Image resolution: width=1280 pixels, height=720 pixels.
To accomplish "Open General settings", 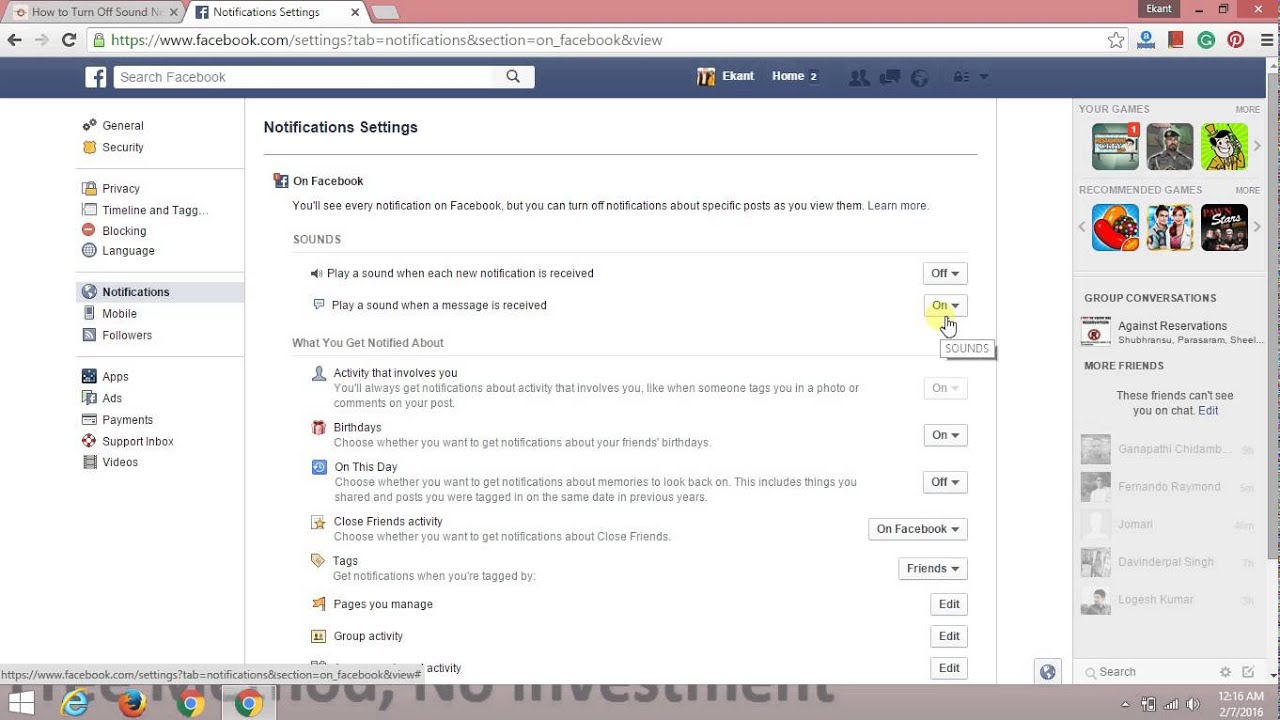I will 123,126.
